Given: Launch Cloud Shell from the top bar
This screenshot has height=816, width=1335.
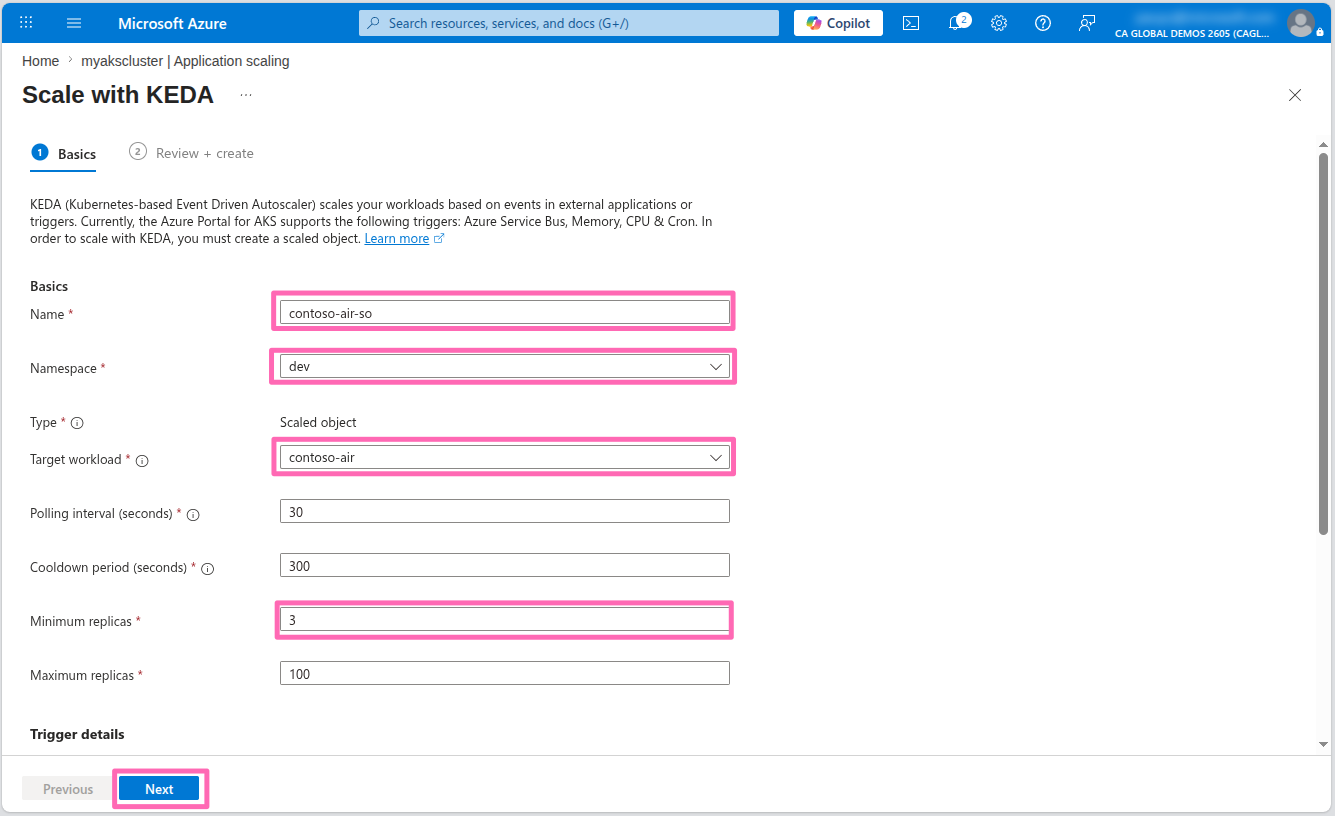Looking at the screenshot, I should pyautogui.click(x=911, y=23).
